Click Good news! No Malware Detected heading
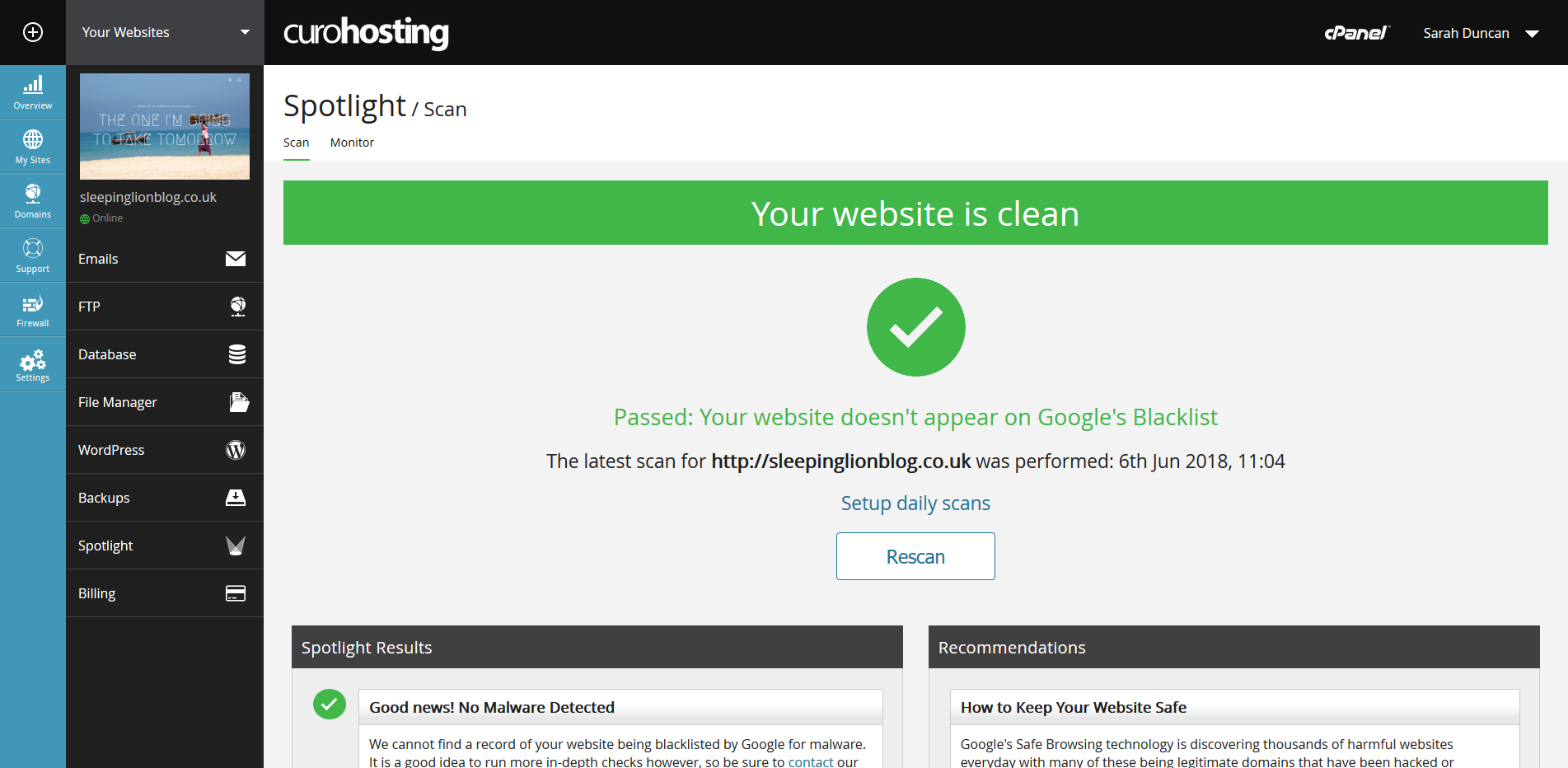Viewport: 1568px width, 768px height. point(492,707)
